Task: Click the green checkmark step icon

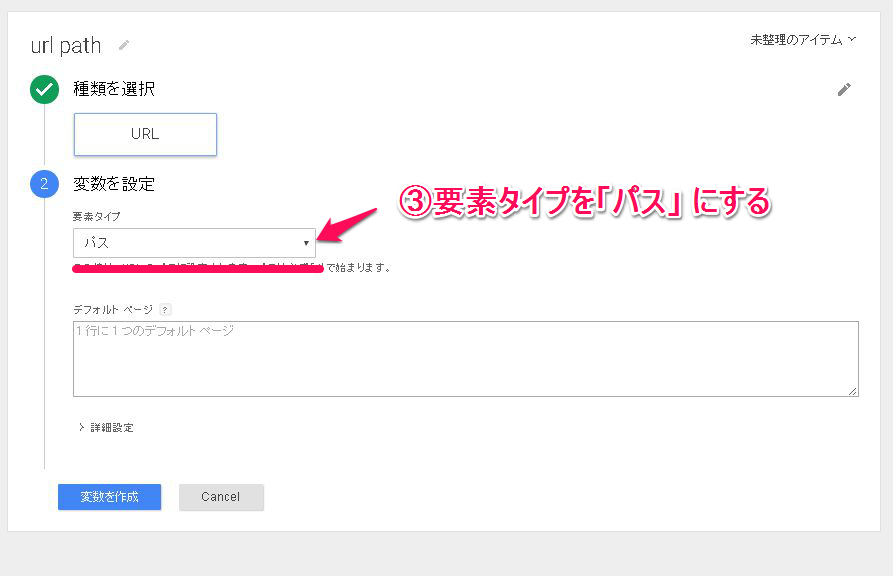Action: [x=44, y=89]
